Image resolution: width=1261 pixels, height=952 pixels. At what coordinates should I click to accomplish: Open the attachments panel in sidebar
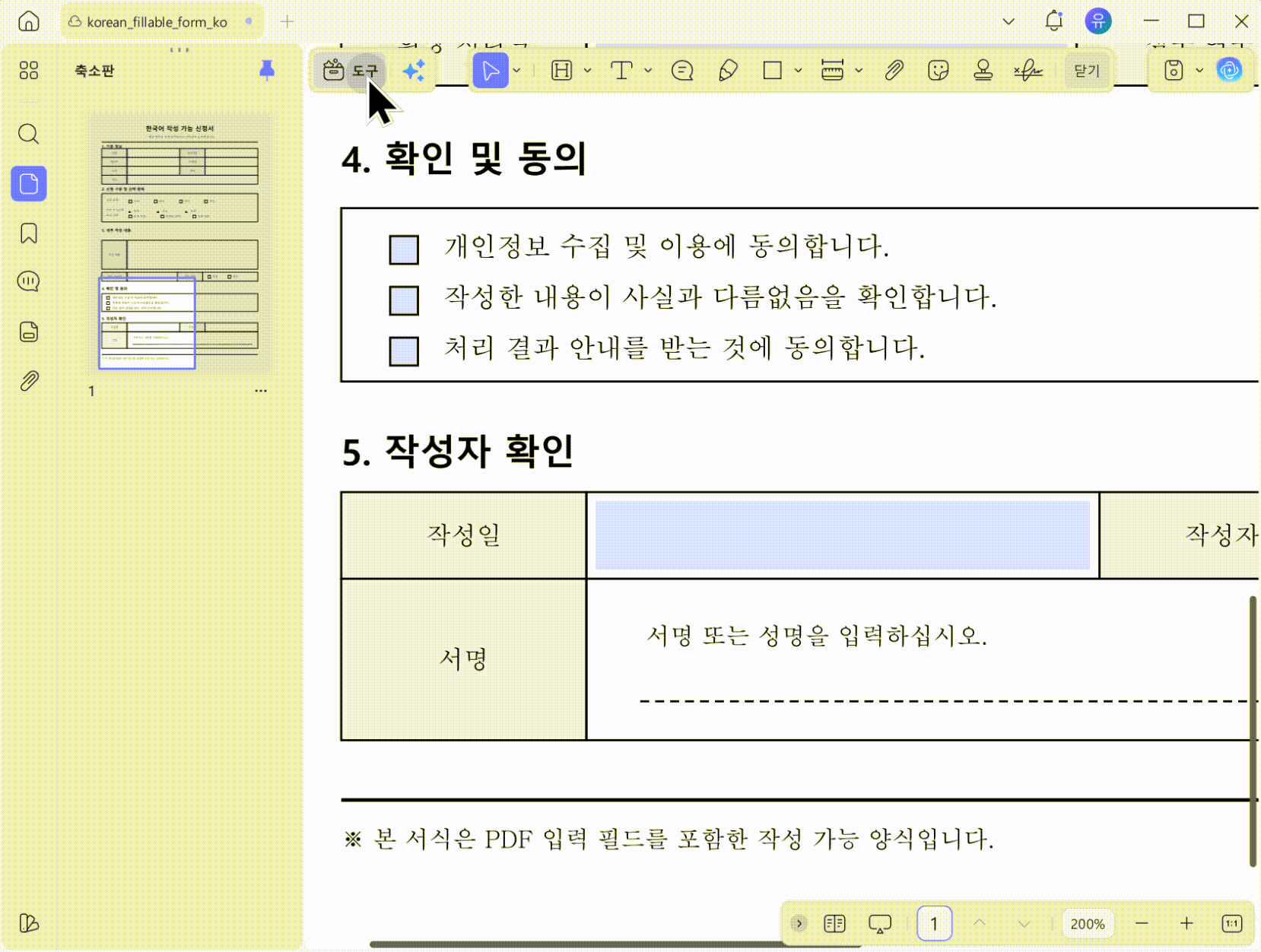point(29,381)
